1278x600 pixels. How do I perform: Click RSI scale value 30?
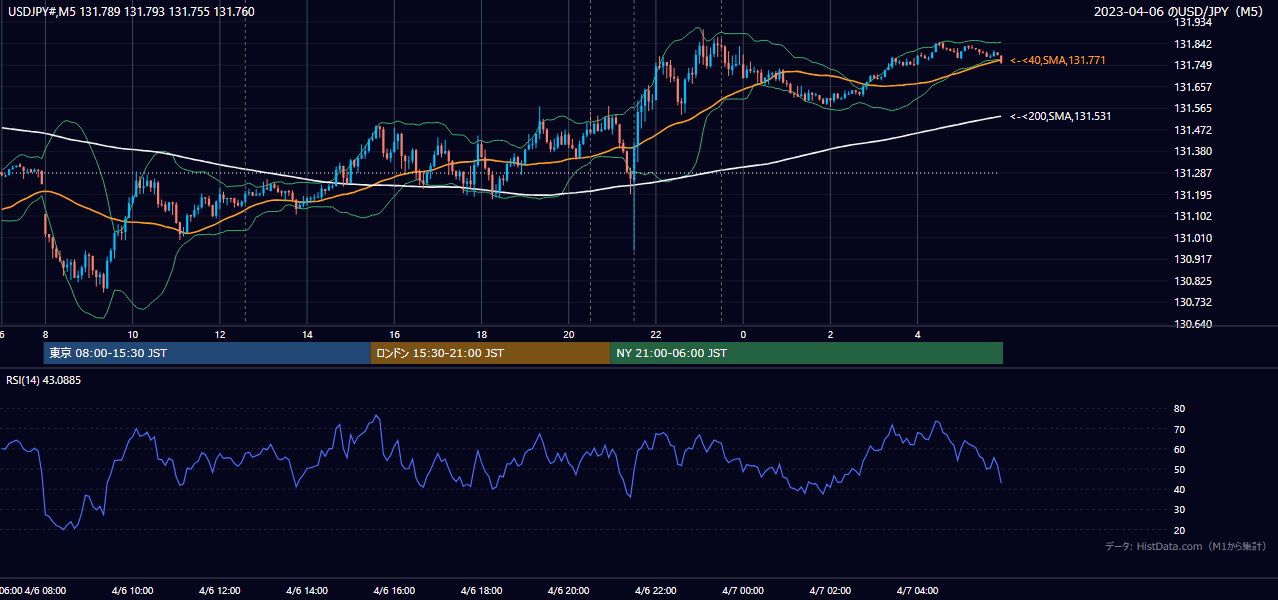(1179, 510)
